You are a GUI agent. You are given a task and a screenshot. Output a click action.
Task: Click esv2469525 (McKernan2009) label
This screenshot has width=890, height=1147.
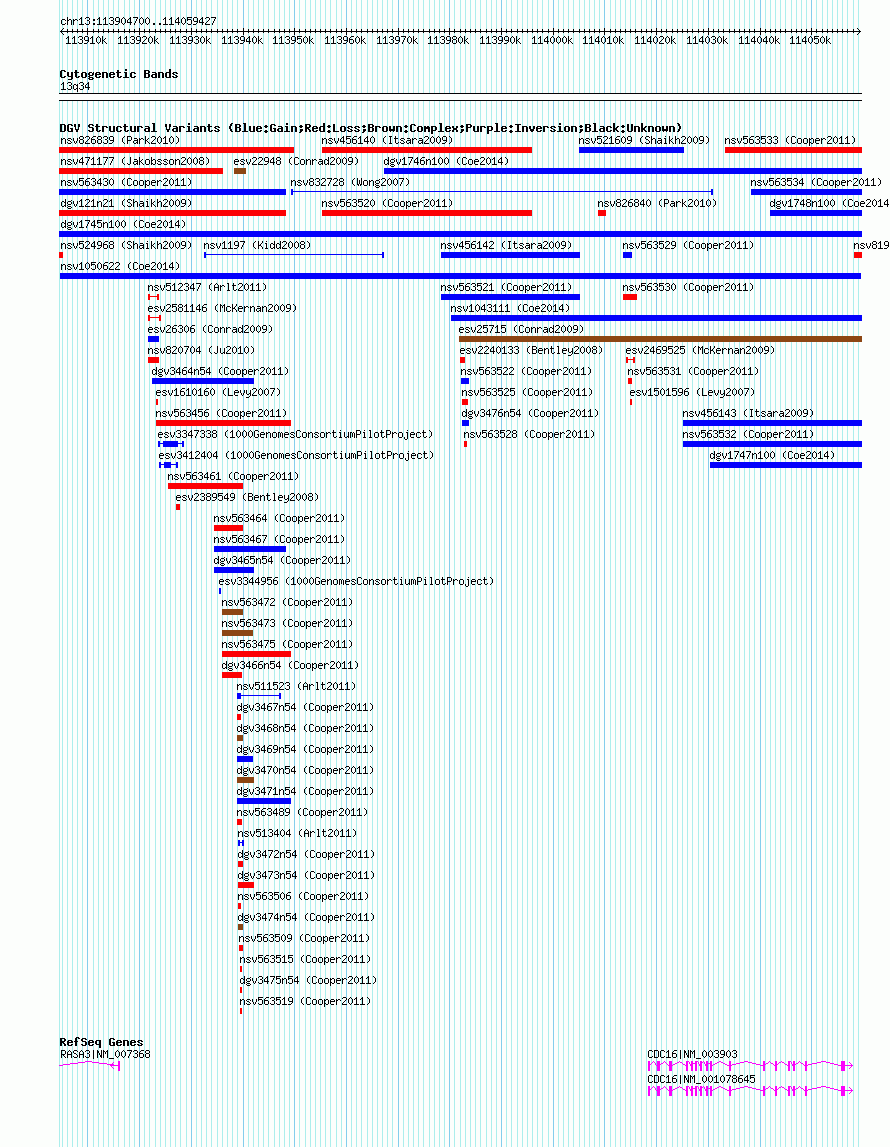point(701,350)
